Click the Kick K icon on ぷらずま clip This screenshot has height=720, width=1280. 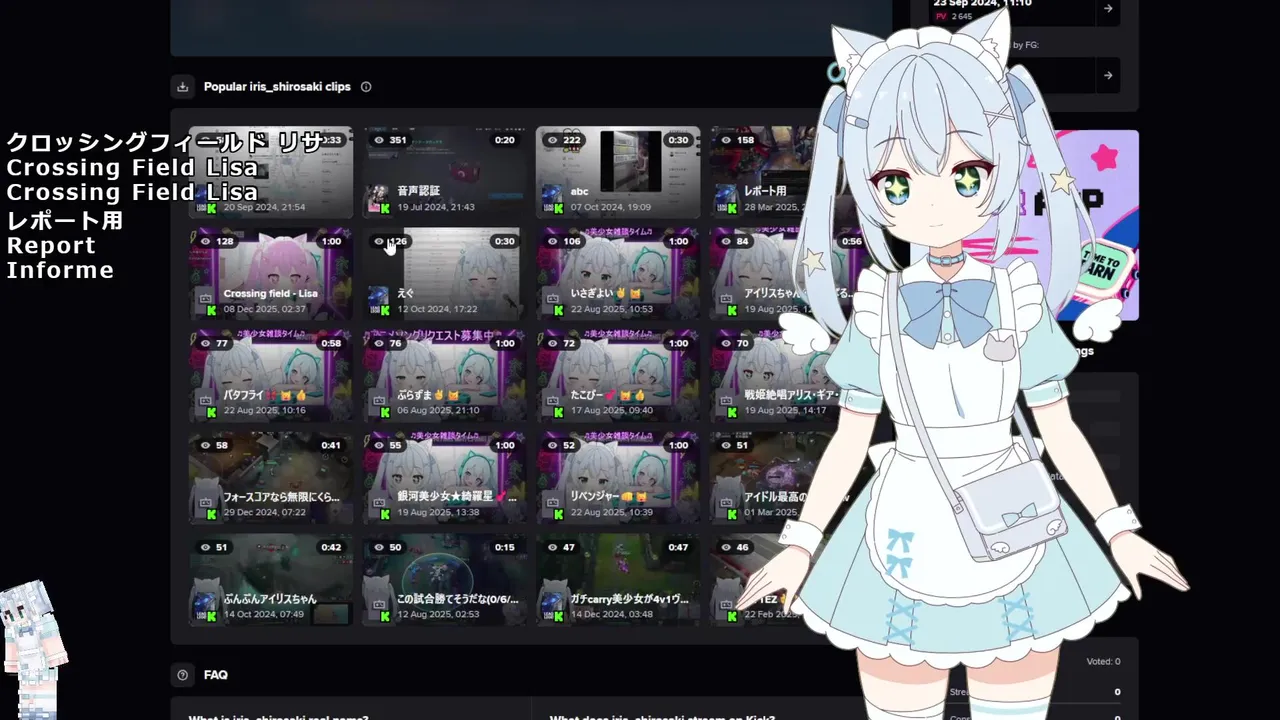pyautogui.click(x=385, y=412)
